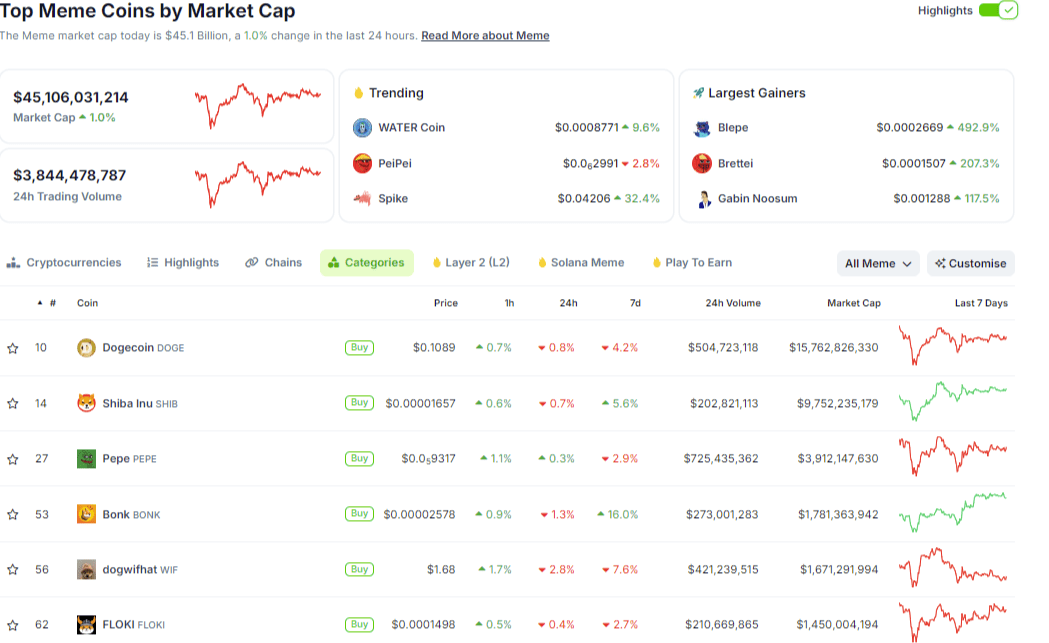Screen dimensions: 1049x643
Task: Favorite Dogecoin with the star icon
Action: pyautogui.click(x=13, y=348)
